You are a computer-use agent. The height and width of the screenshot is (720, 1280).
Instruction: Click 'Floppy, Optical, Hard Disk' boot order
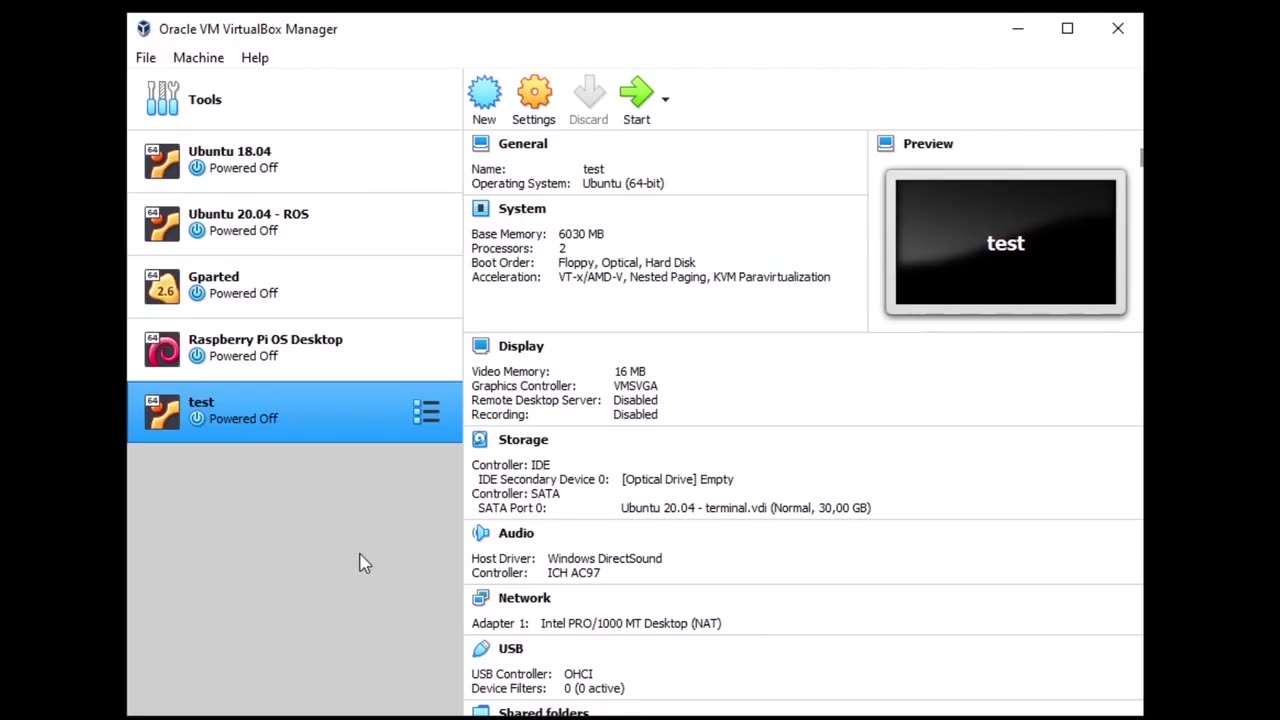626,263
